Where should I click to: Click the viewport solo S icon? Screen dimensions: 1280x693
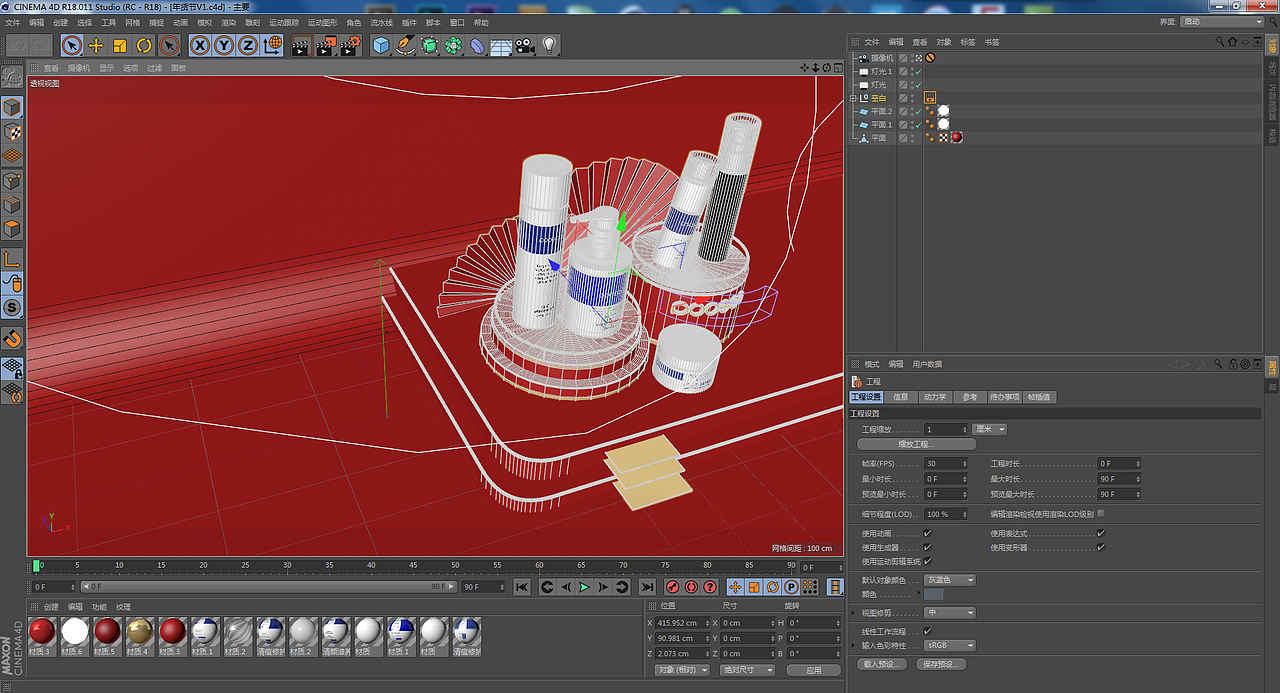(12, 307)
